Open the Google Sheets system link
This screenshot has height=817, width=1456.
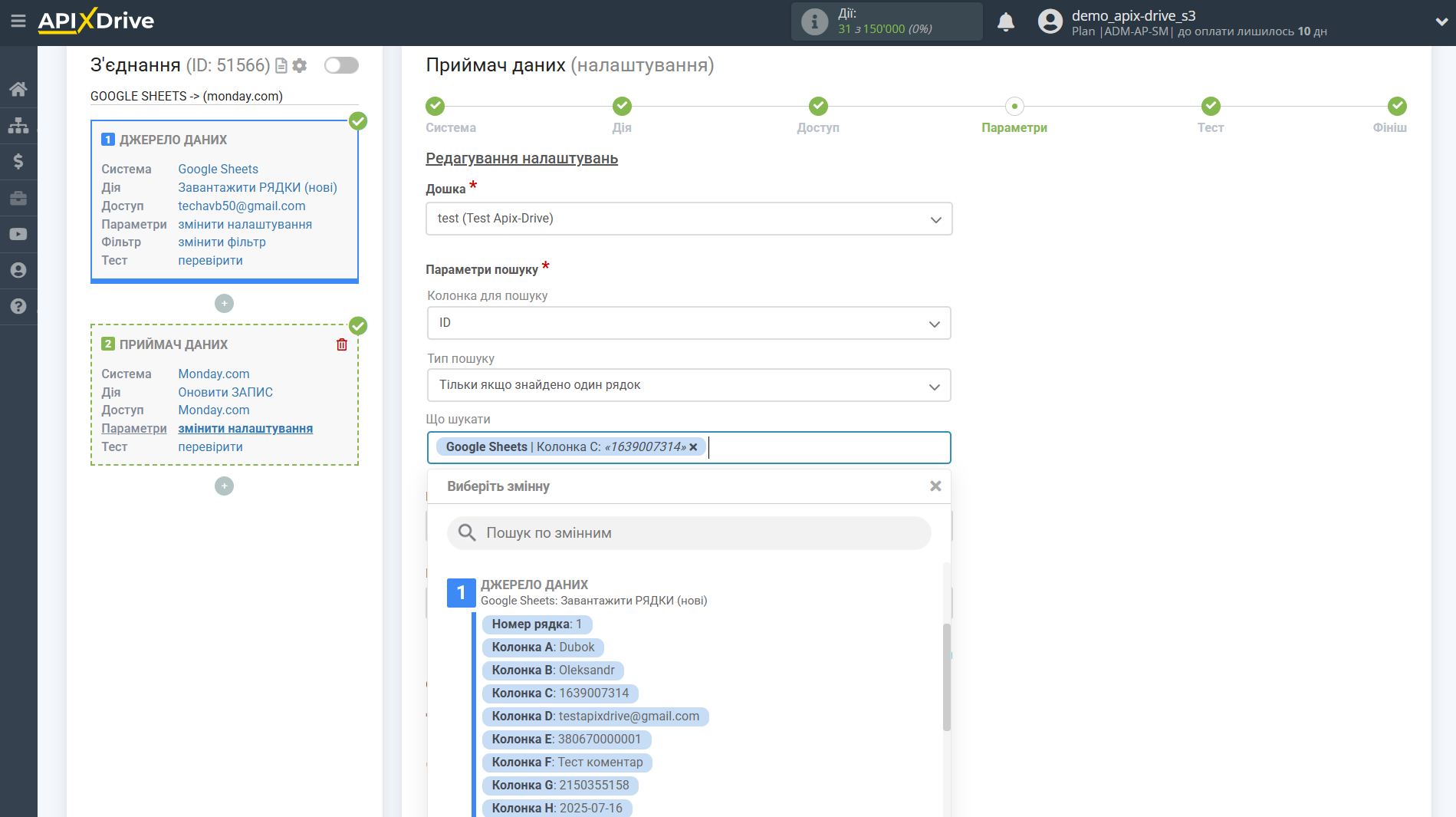[x=218, y=169]
